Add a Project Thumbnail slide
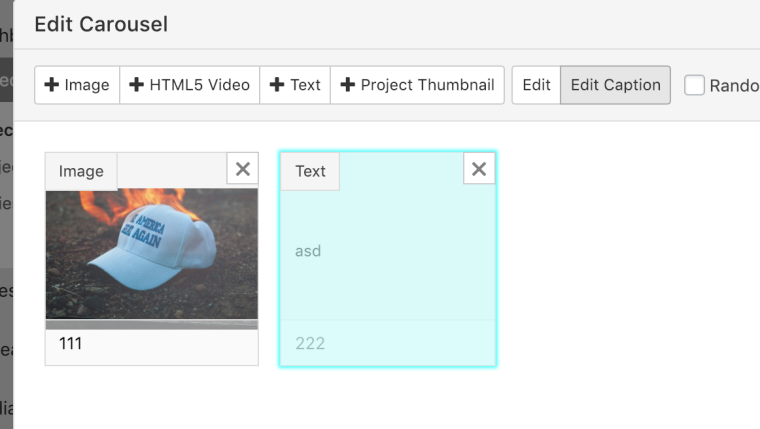 417,85
